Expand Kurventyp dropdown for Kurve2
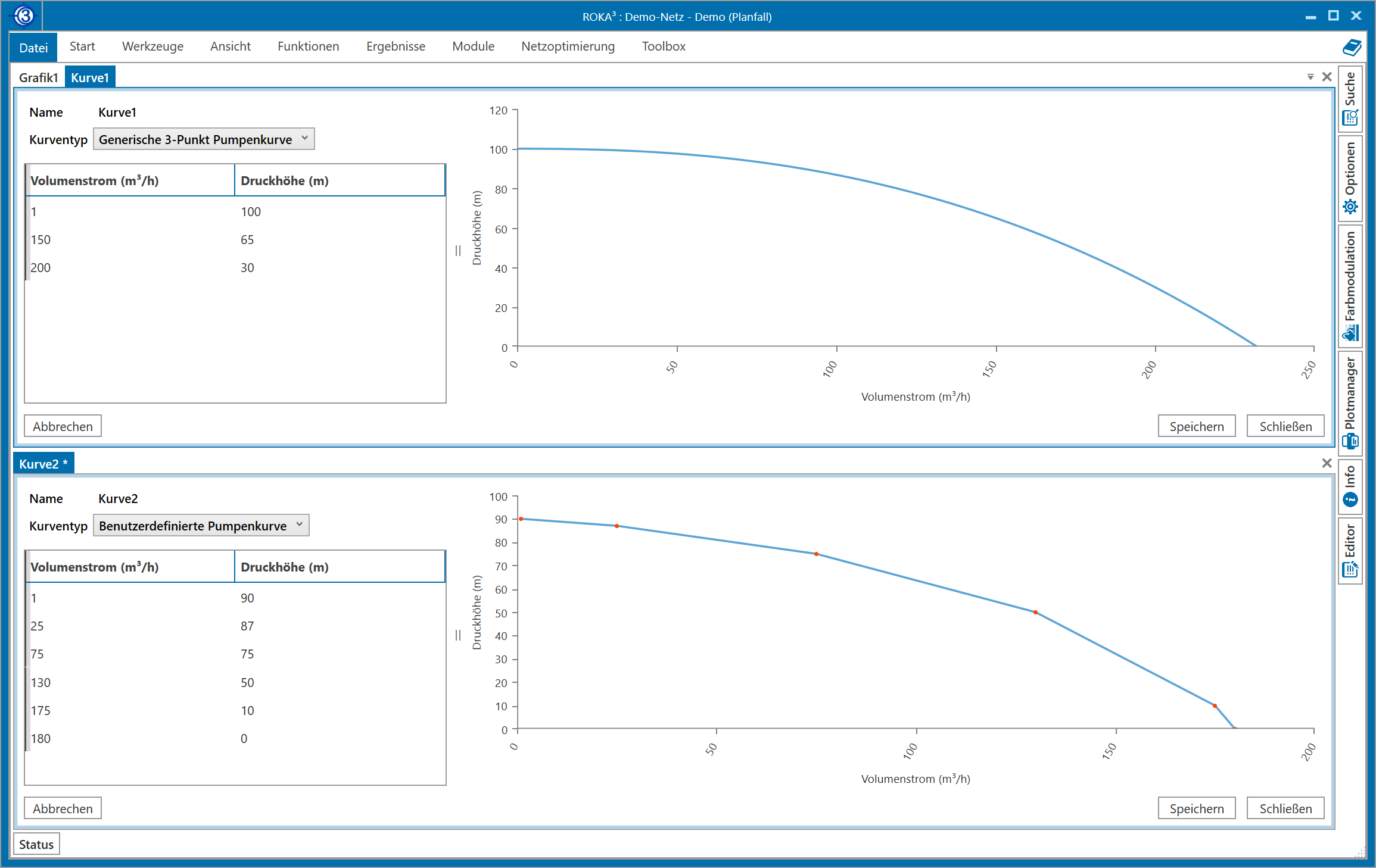 pyautogui.click(x=299, y=525)
